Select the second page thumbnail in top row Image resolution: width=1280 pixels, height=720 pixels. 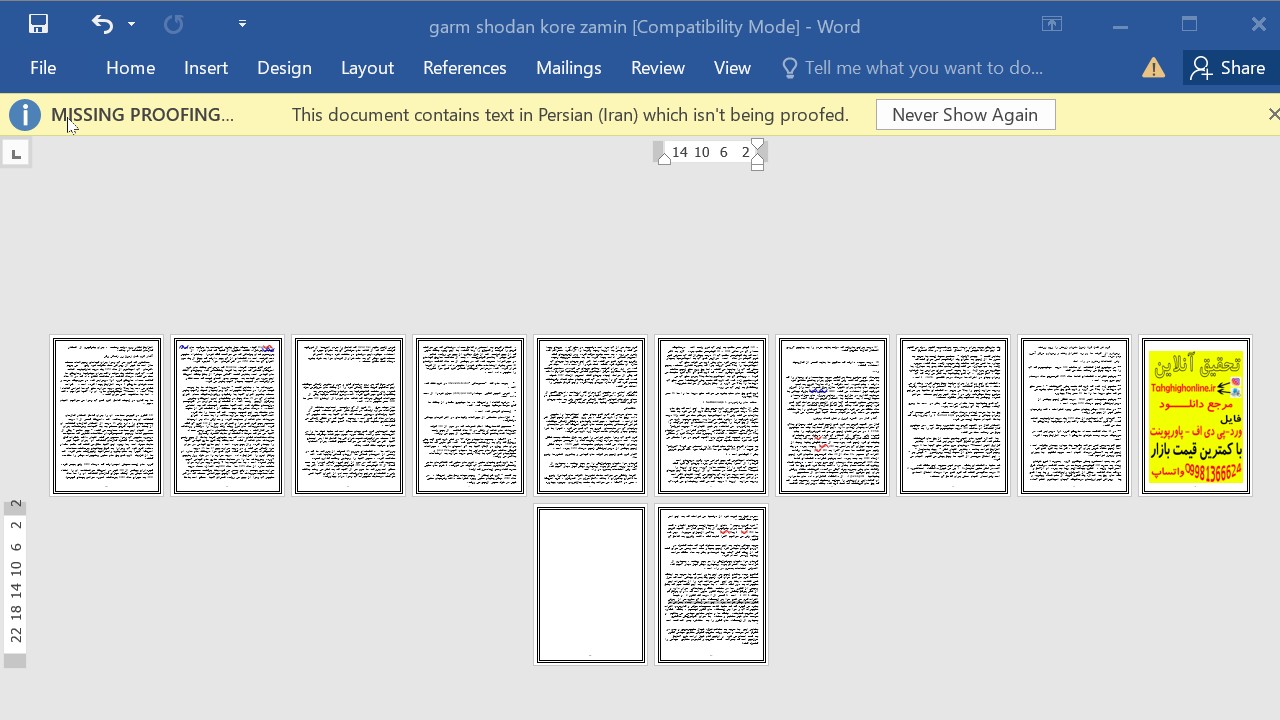tap(228, 416)
